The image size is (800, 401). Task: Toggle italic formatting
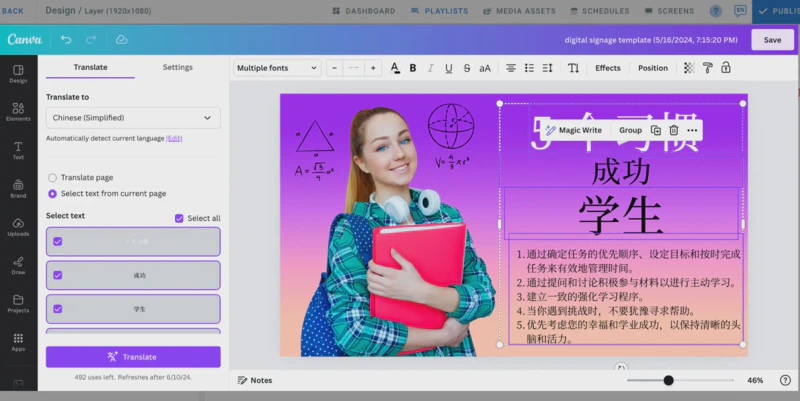point(431,68)
